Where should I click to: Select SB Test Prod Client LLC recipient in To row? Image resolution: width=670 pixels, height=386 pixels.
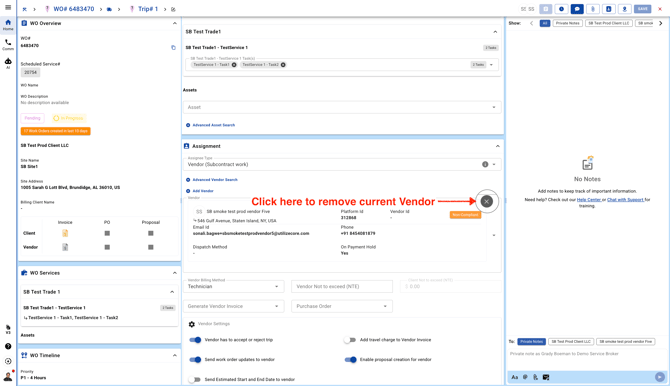[571, 342]
